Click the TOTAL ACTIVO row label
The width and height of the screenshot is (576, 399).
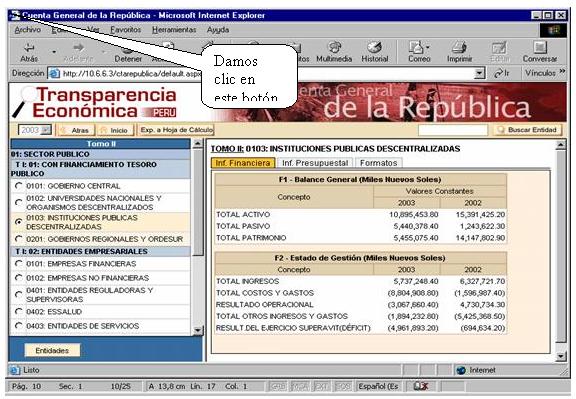coord(243,215)
